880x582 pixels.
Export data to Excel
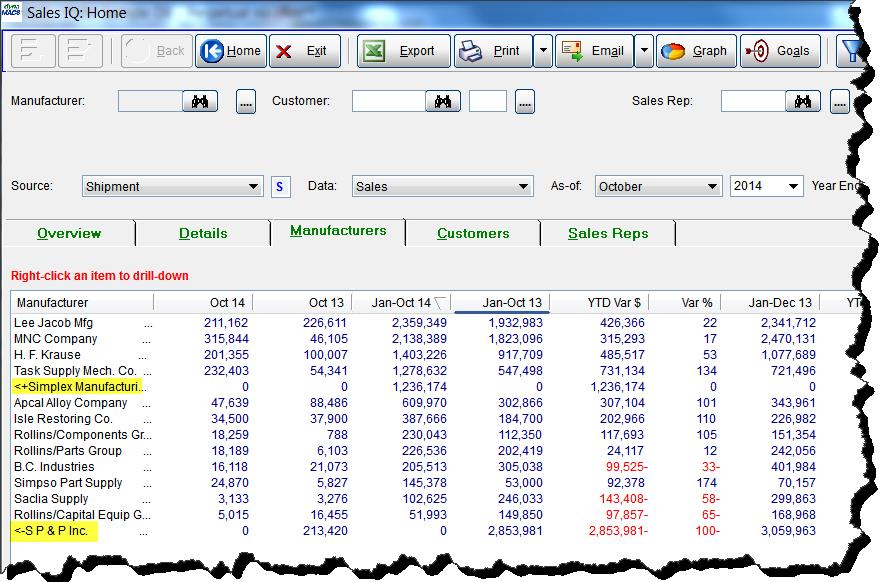(404, 51)
